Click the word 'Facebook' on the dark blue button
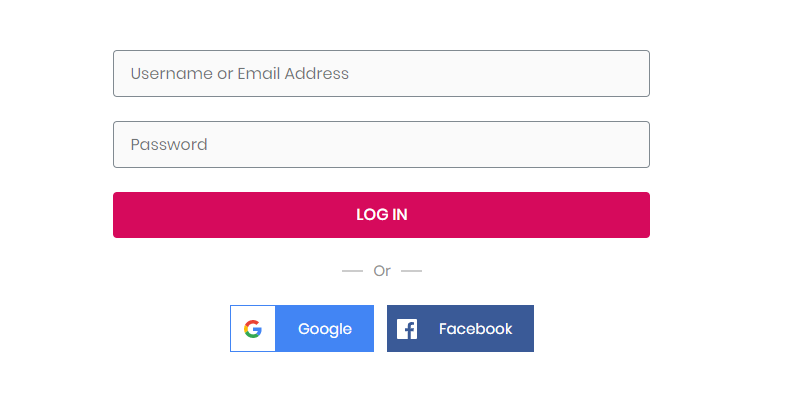Screen dimensions: 794x399 [475, 329]
